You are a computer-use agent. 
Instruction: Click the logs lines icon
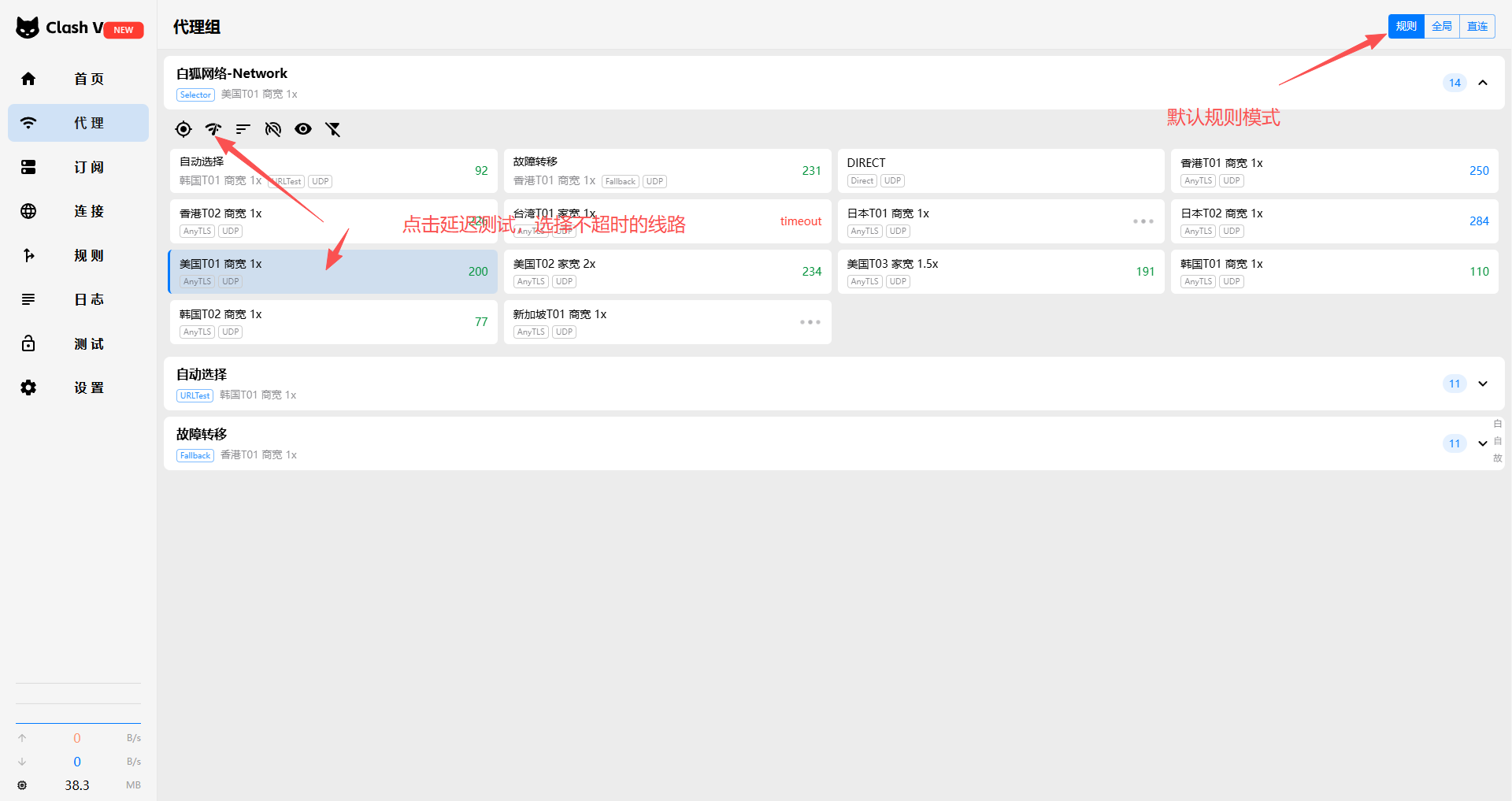pyautogui.click(x=28, y=299)
